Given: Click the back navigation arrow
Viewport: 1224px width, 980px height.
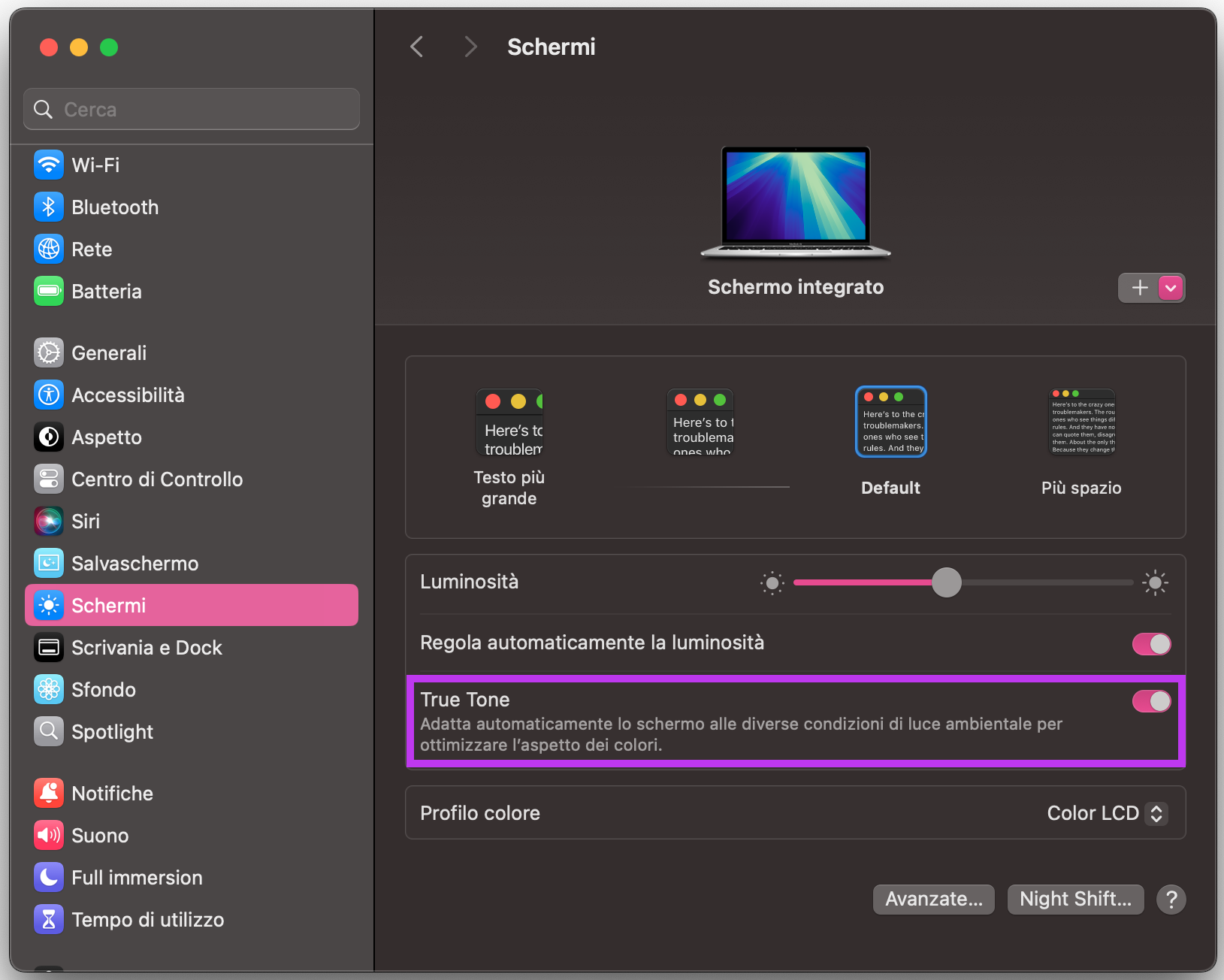Looking at the screenshot, I should 416,47.
